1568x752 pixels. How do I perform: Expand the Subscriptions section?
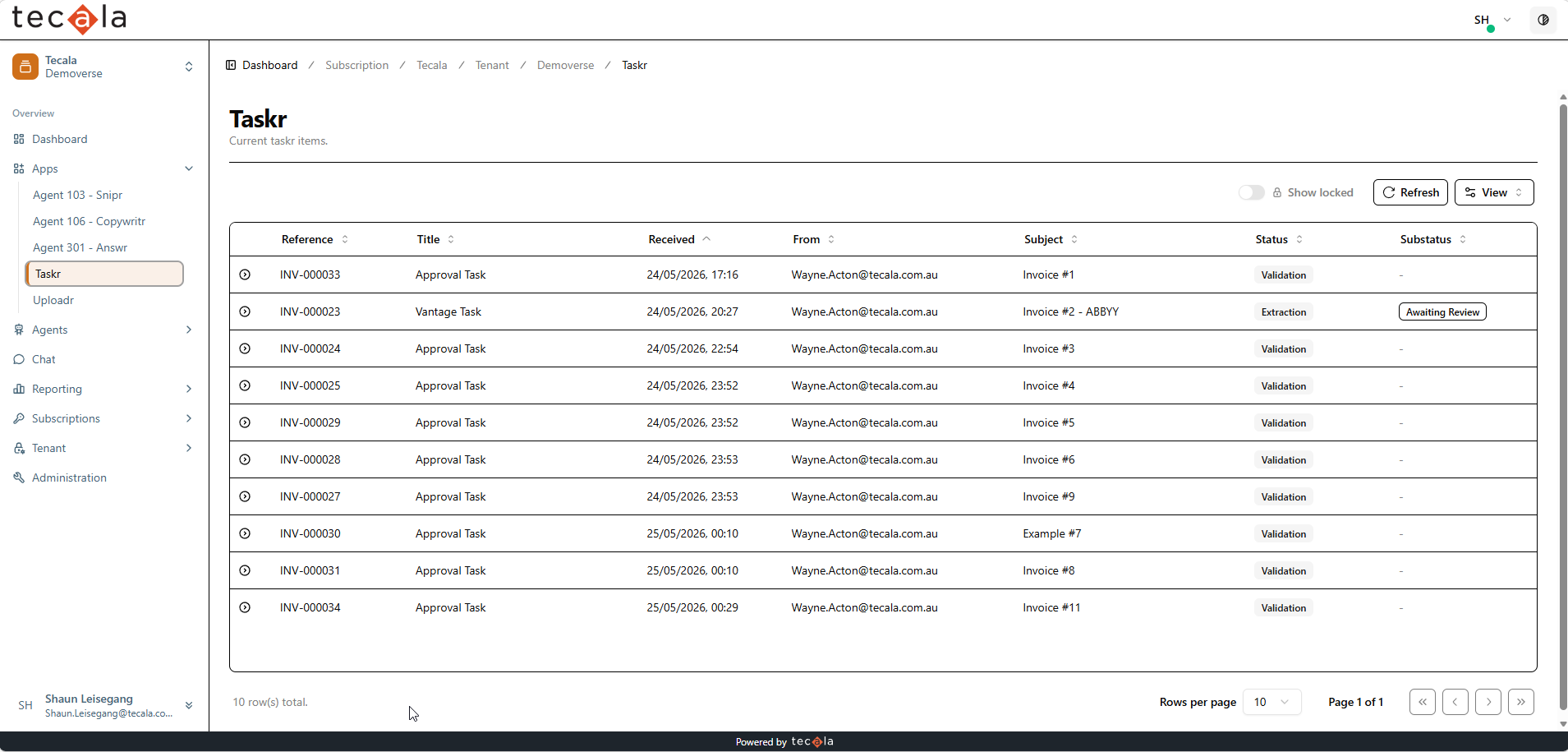click(x=189, y=418)
